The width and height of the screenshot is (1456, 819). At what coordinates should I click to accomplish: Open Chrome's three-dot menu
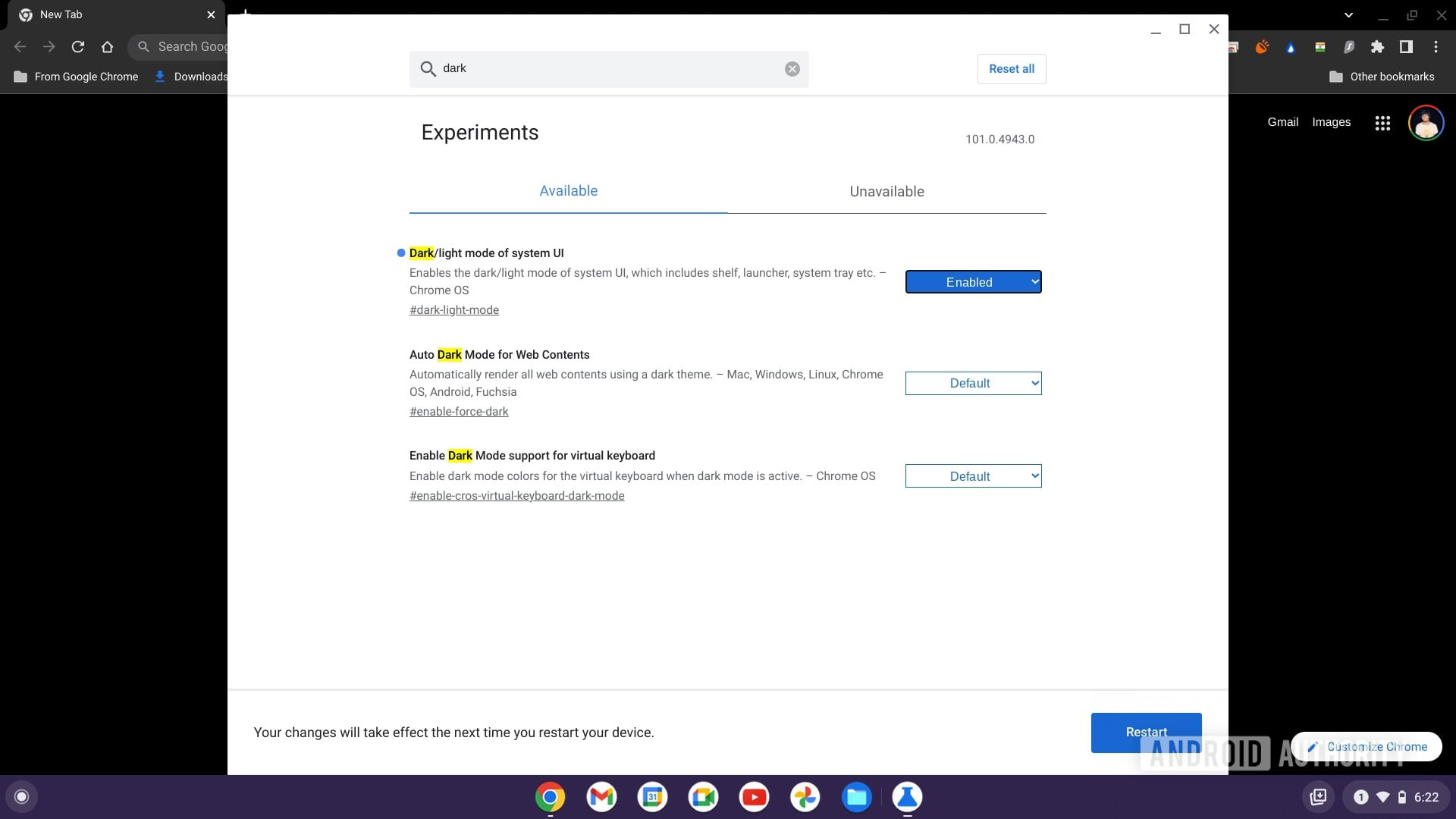(x=1436, y=46)
